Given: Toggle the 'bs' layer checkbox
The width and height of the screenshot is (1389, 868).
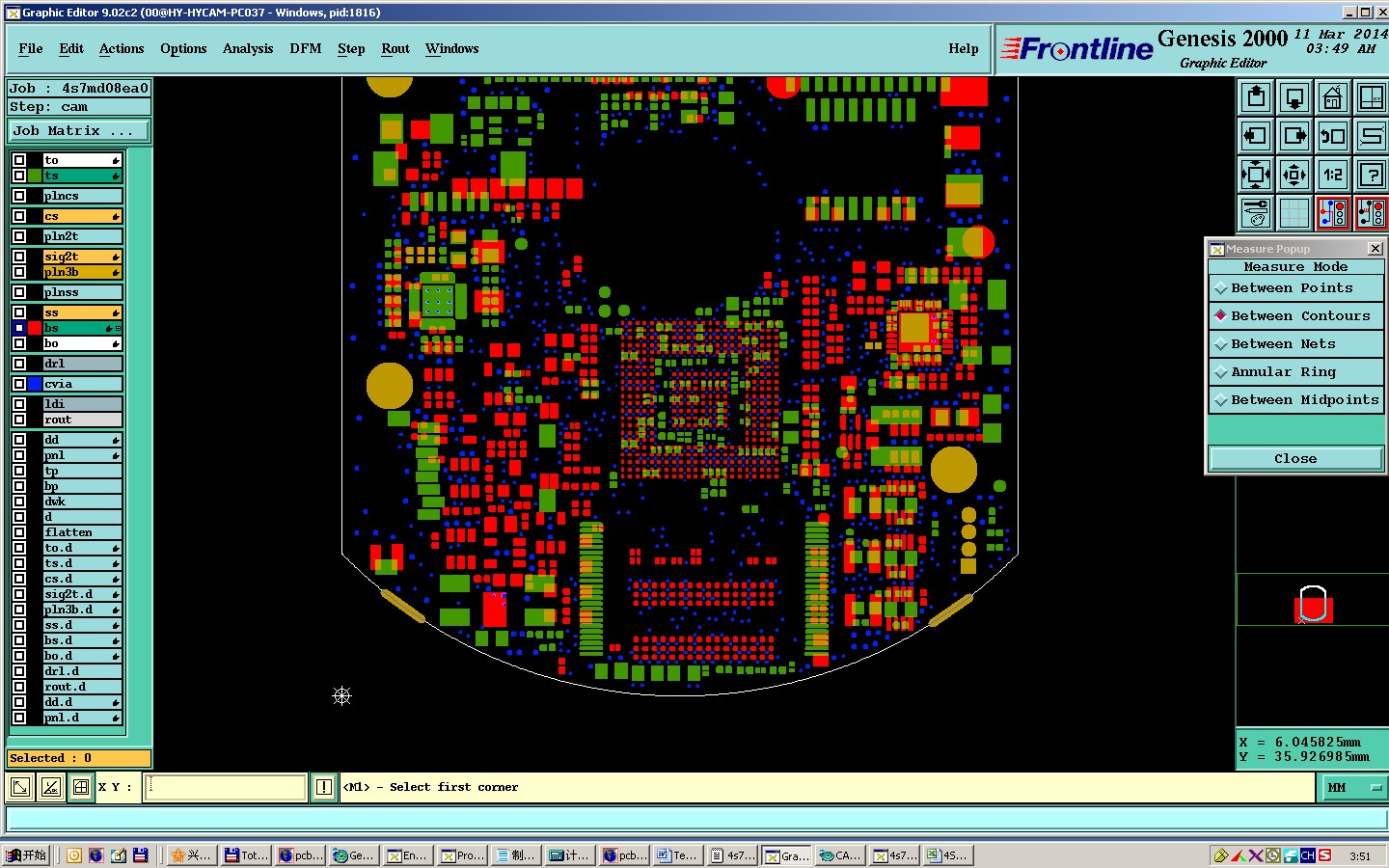Looking at the screenshot, I should point(19,328).
